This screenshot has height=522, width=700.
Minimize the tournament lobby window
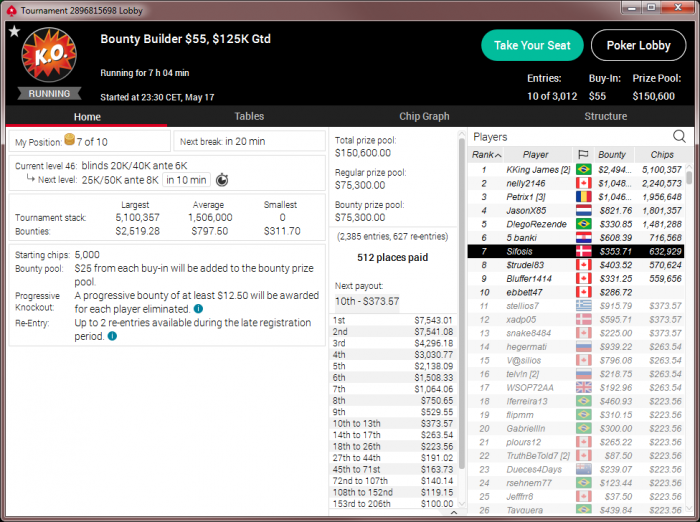[631, 8]
